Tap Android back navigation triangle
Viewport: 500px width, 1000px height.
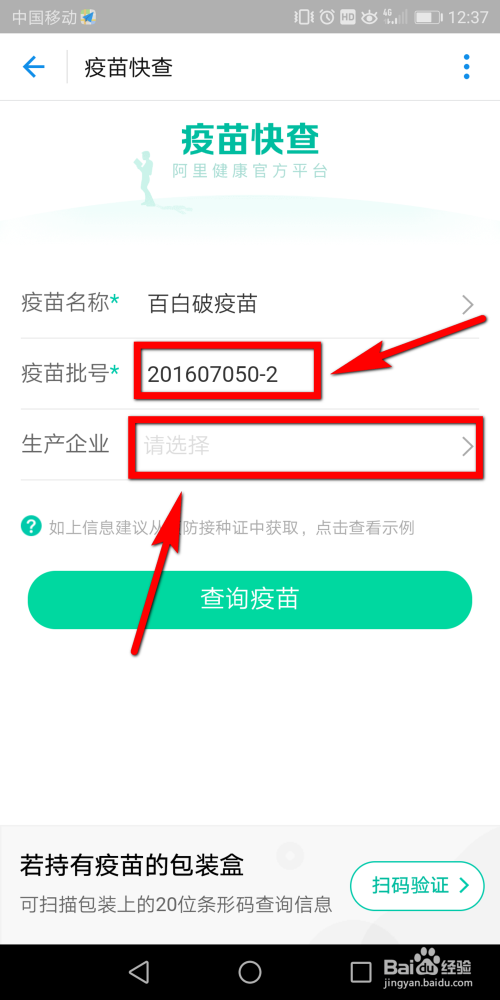tap(138, 971)
